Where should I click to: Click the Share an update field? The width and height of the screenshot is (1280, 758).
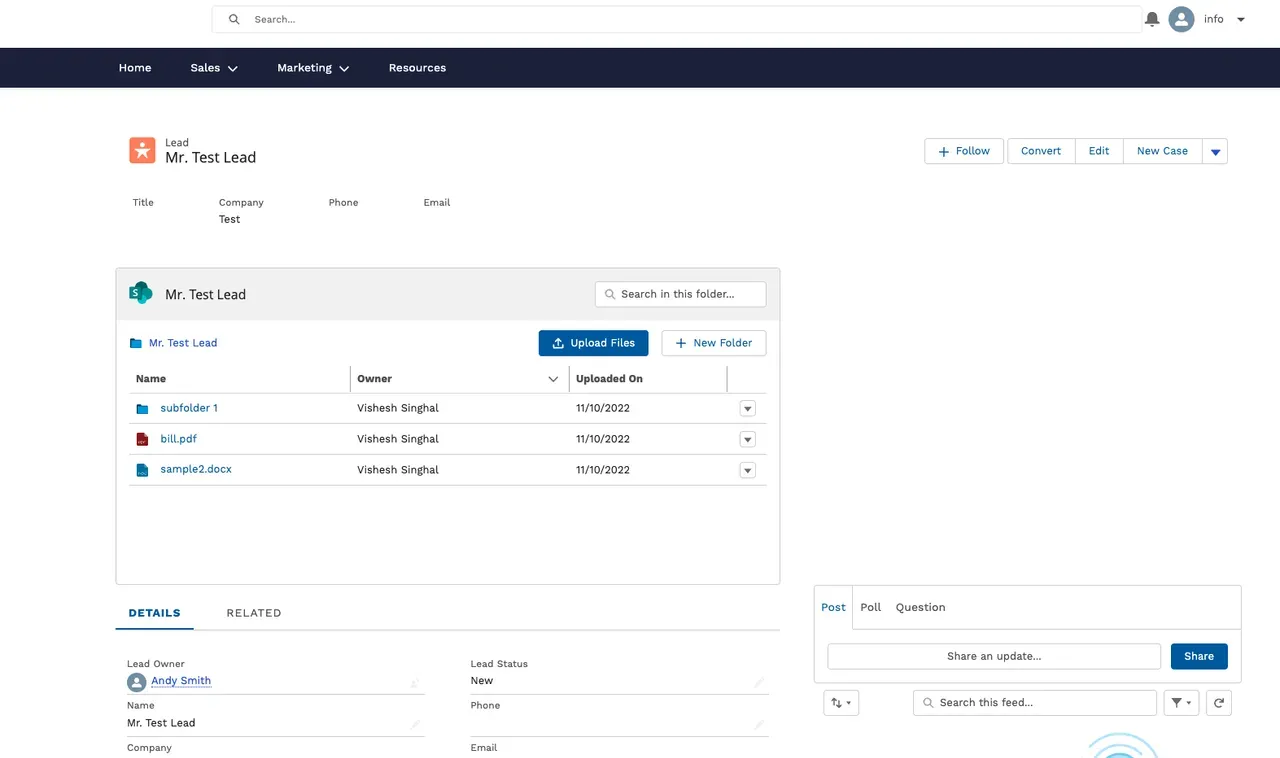point(993,656)
